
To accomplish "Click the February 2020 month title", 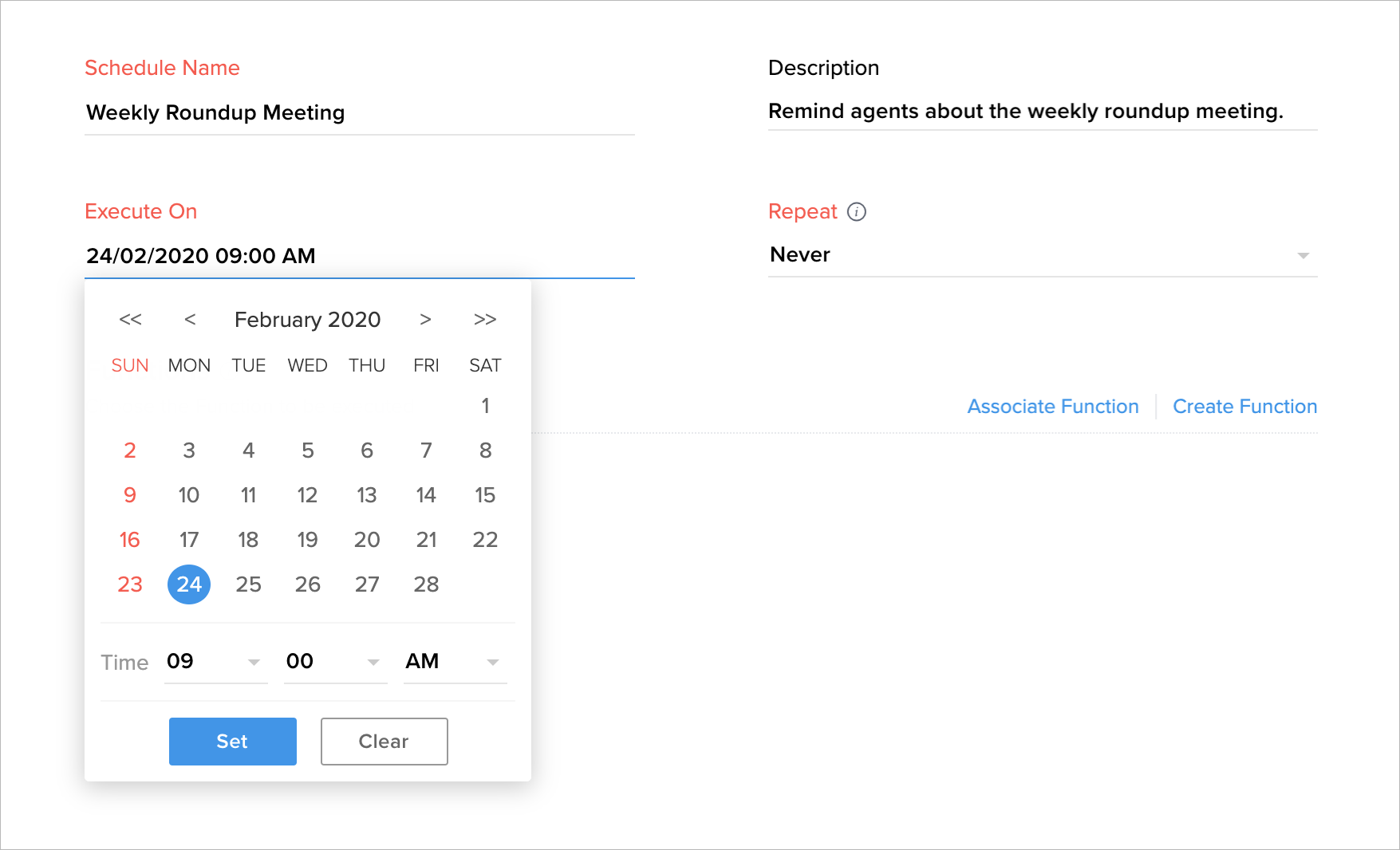I will (x=308, y=320).
